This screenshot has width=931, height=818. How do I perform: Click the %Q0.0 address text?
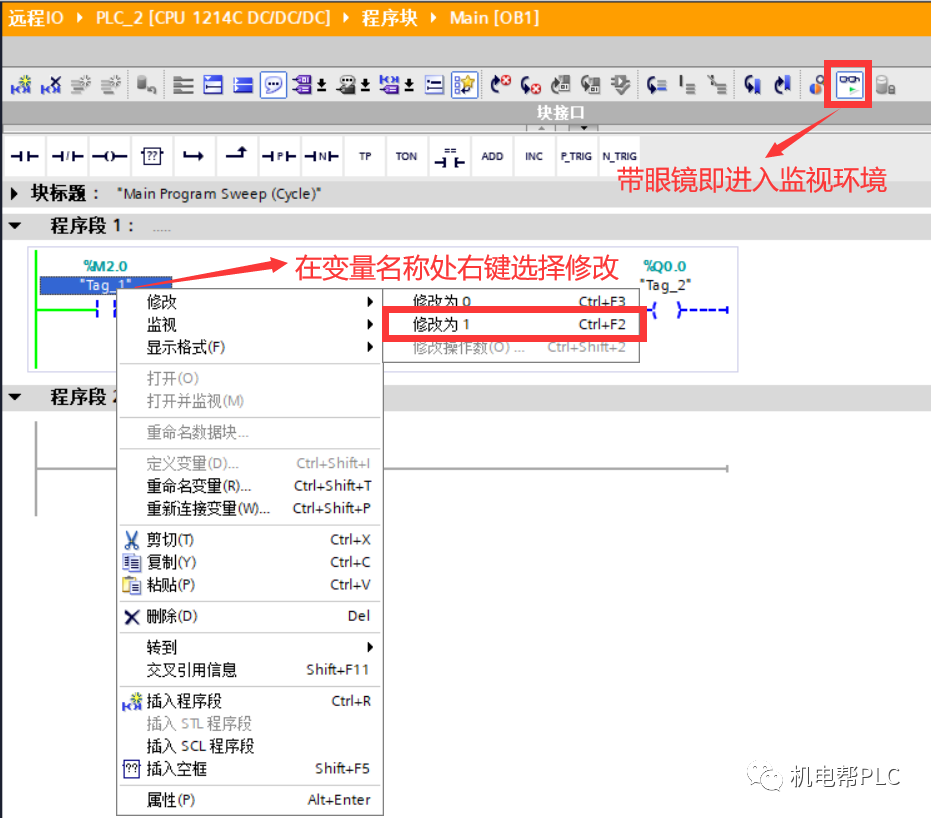(664, 266)
